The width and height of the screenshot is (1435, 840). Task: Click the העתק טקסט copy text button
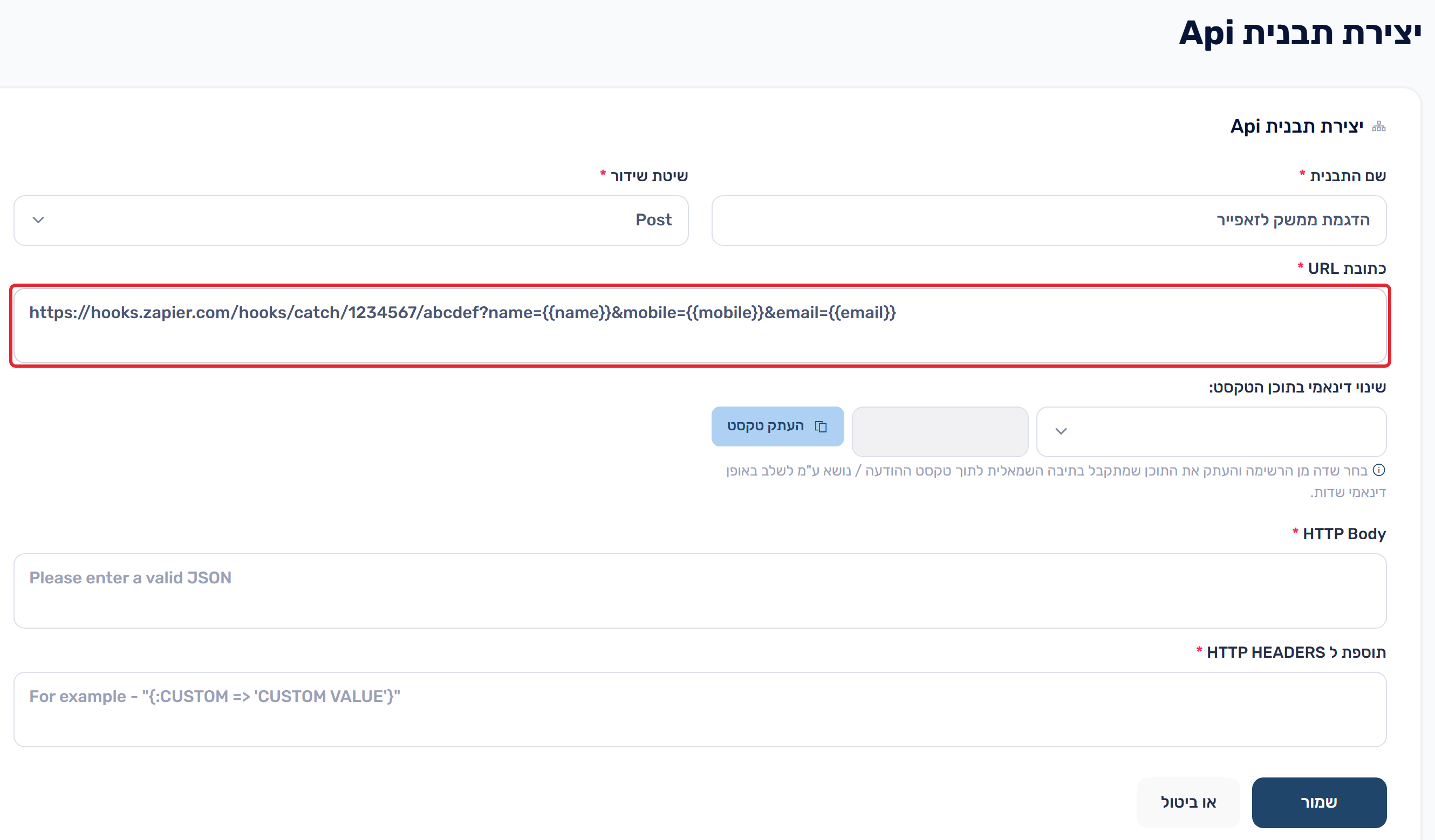[x=777, y=426]
